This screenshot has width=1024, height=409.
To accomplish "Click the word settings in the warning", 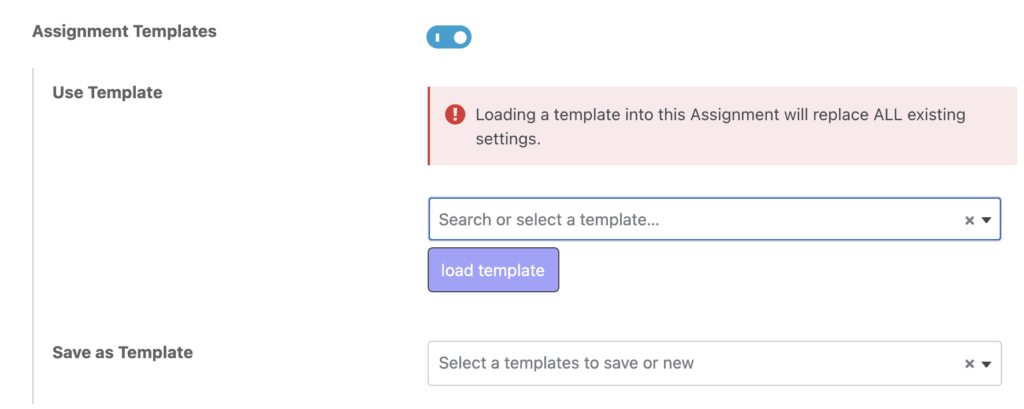I will pyautogui.click(x=508, y=139).
